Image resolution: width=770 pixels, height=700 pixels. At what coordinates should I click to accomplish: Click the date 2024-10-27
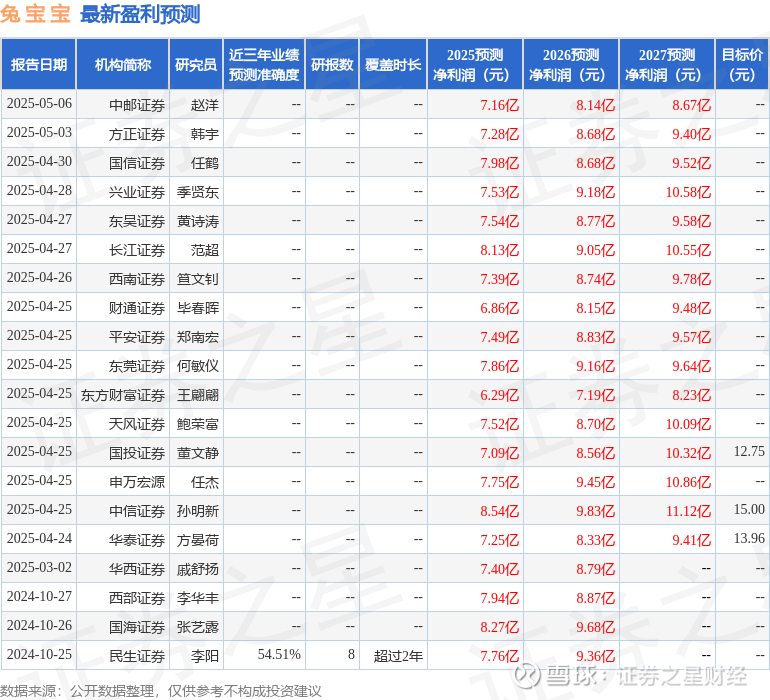click(x=39, y=596)
